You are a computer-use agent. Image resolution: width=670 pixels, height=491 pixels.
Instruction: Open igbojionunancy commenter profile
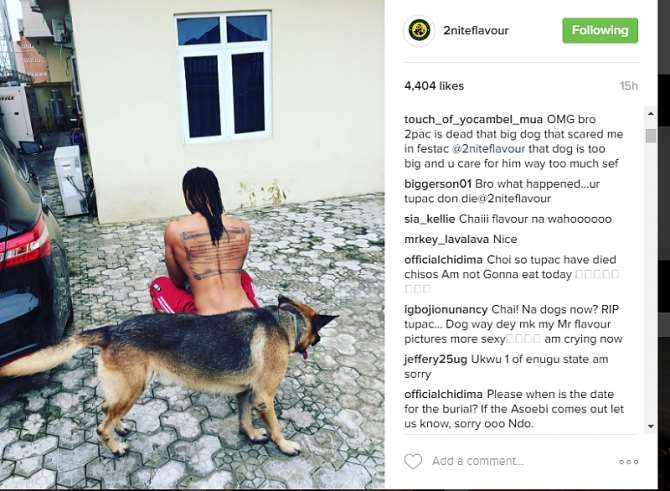446,309
